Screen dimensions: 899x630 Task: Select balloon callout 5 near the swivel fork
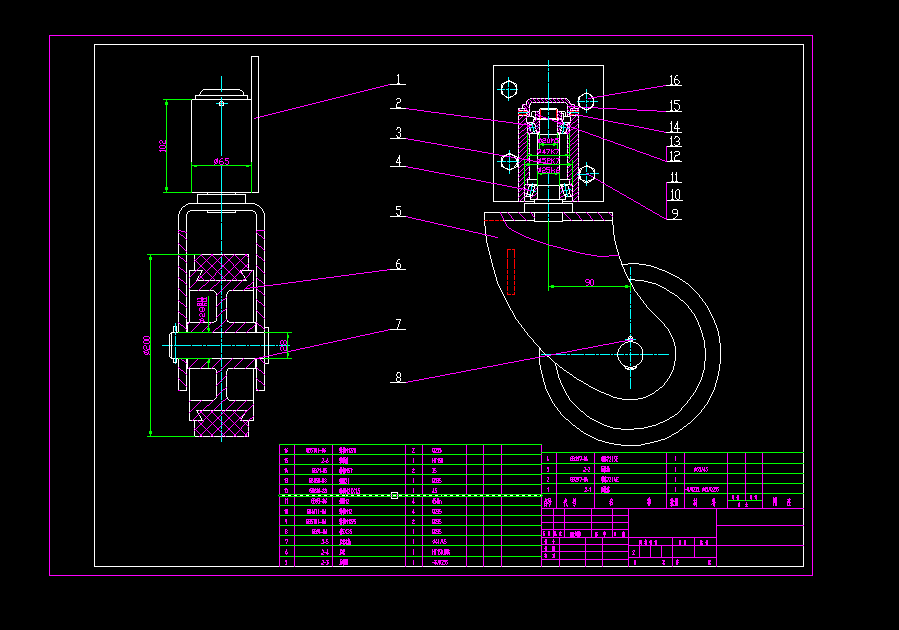tap(397, 210)
